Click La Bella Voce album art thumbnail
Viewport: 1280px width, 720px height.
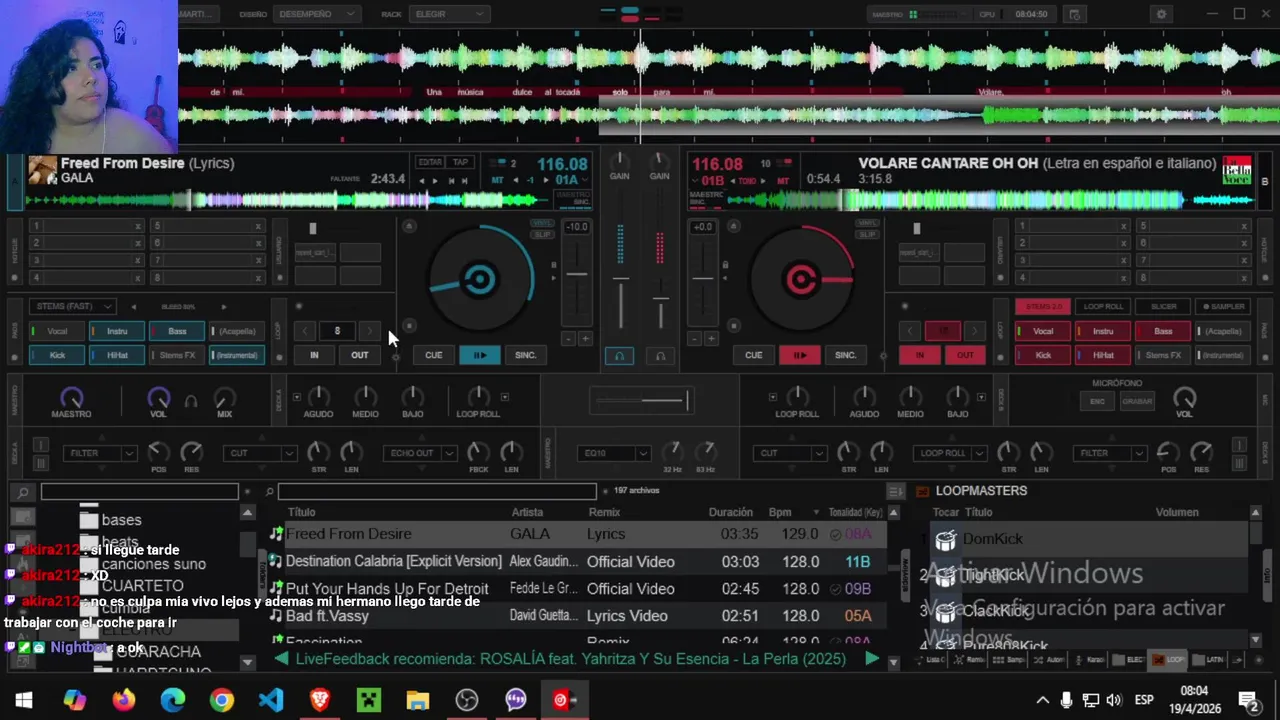tap(1238, 171)
